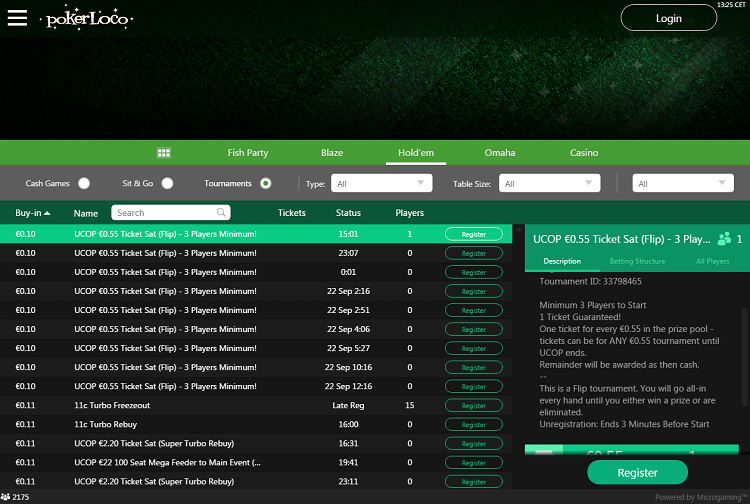Viewport: 750px width, 504px height.
Task: Open the Betting Structure tab
Action: tap(636, 261)
